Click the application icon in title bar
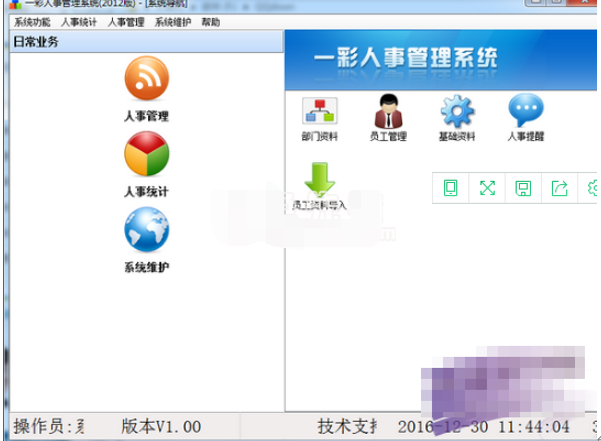Screen dimensions: 601x441 (x=15, y=4)
